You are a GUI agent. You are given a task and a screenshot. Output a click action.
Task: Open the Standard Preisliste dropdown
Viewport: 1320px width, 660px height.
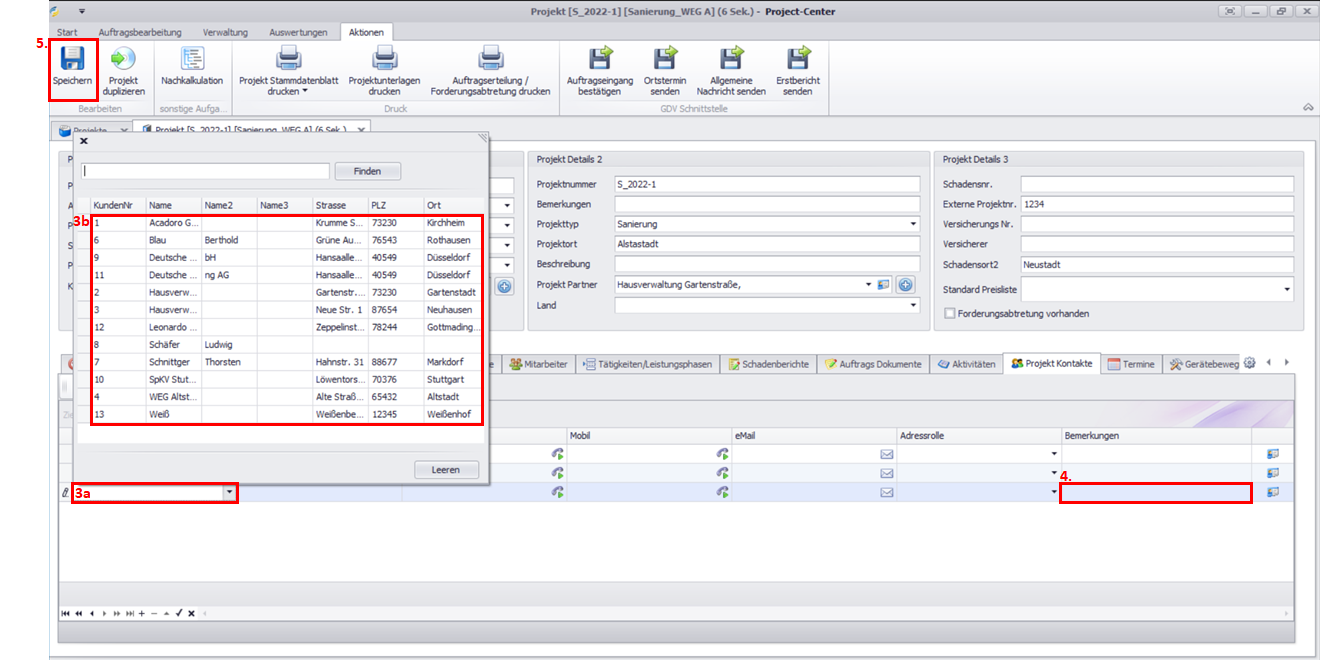pyautogui.click(x=1286, y=290)
